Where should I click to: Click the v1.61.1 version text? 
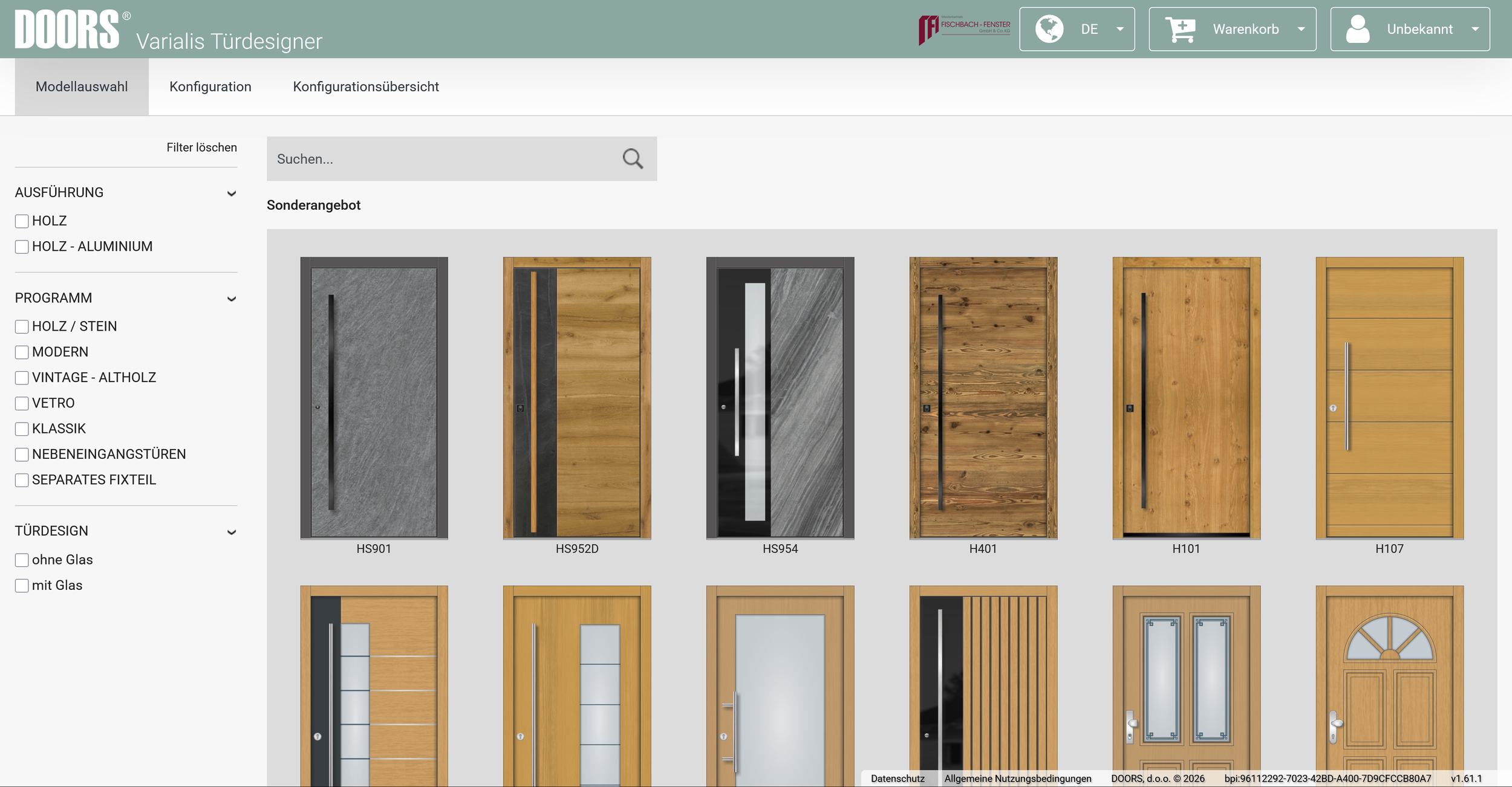point(1466,779)
